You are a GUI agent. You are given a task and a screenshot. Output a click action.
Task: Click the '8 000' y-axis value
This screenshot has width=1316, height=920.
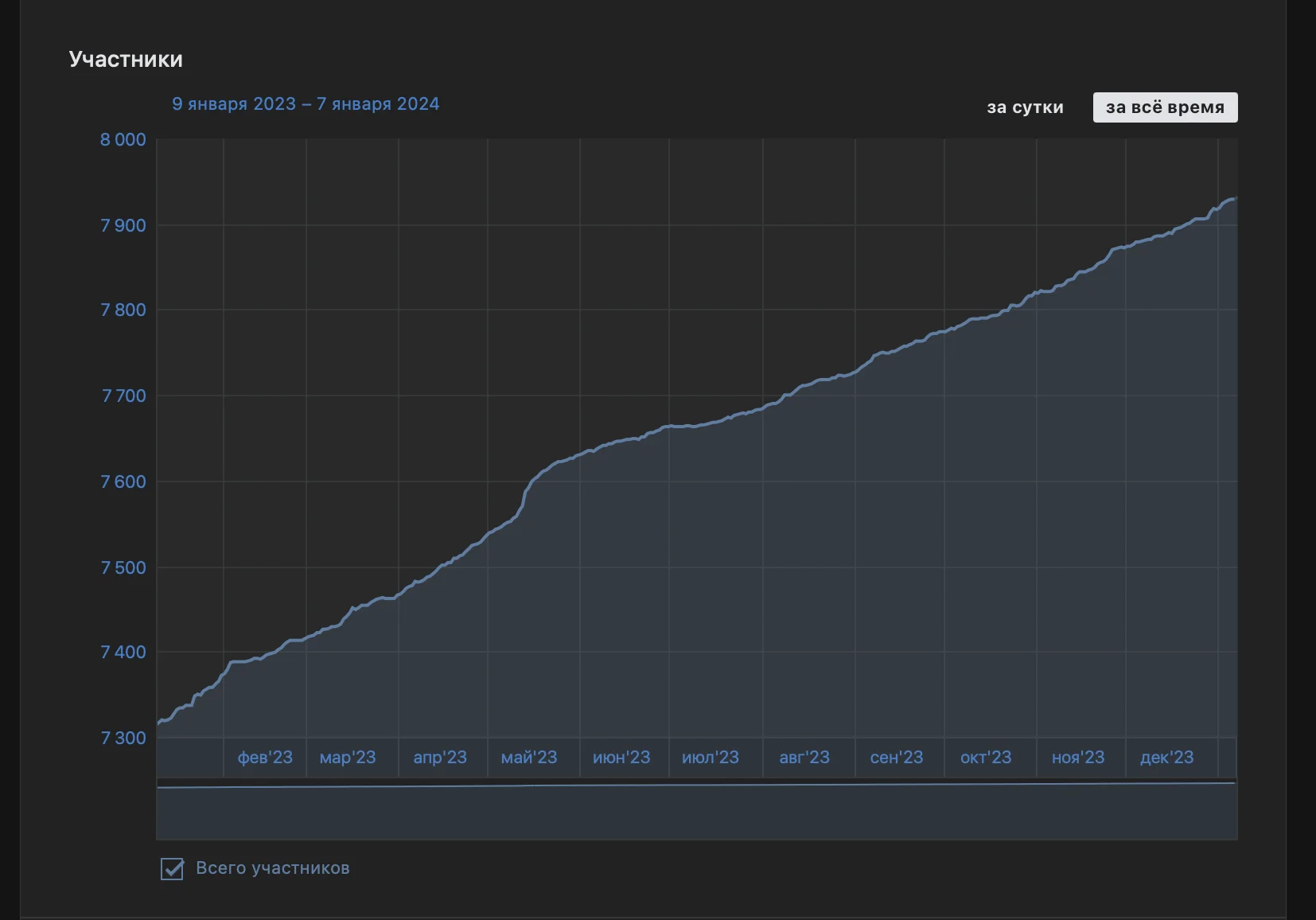pos(123,140)
